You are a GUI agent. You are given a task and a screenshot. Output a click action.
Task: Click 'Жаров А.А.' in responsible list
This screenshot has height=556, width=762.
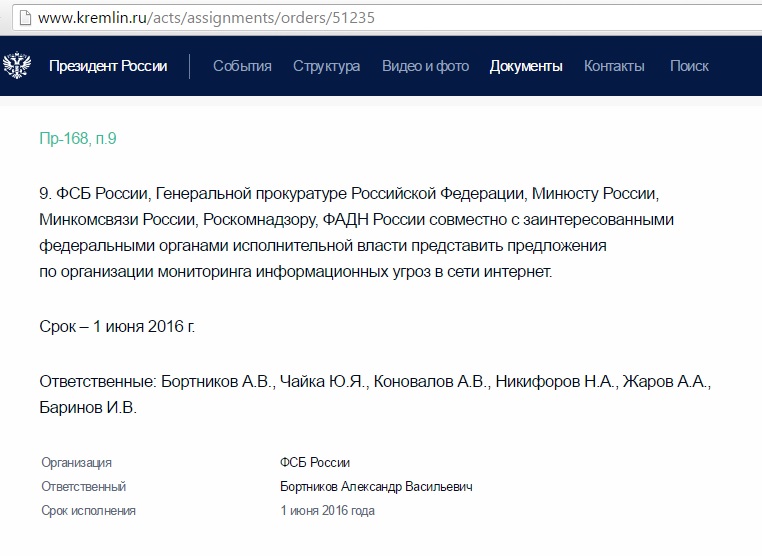pyautogui.click(x=667, y=382)
